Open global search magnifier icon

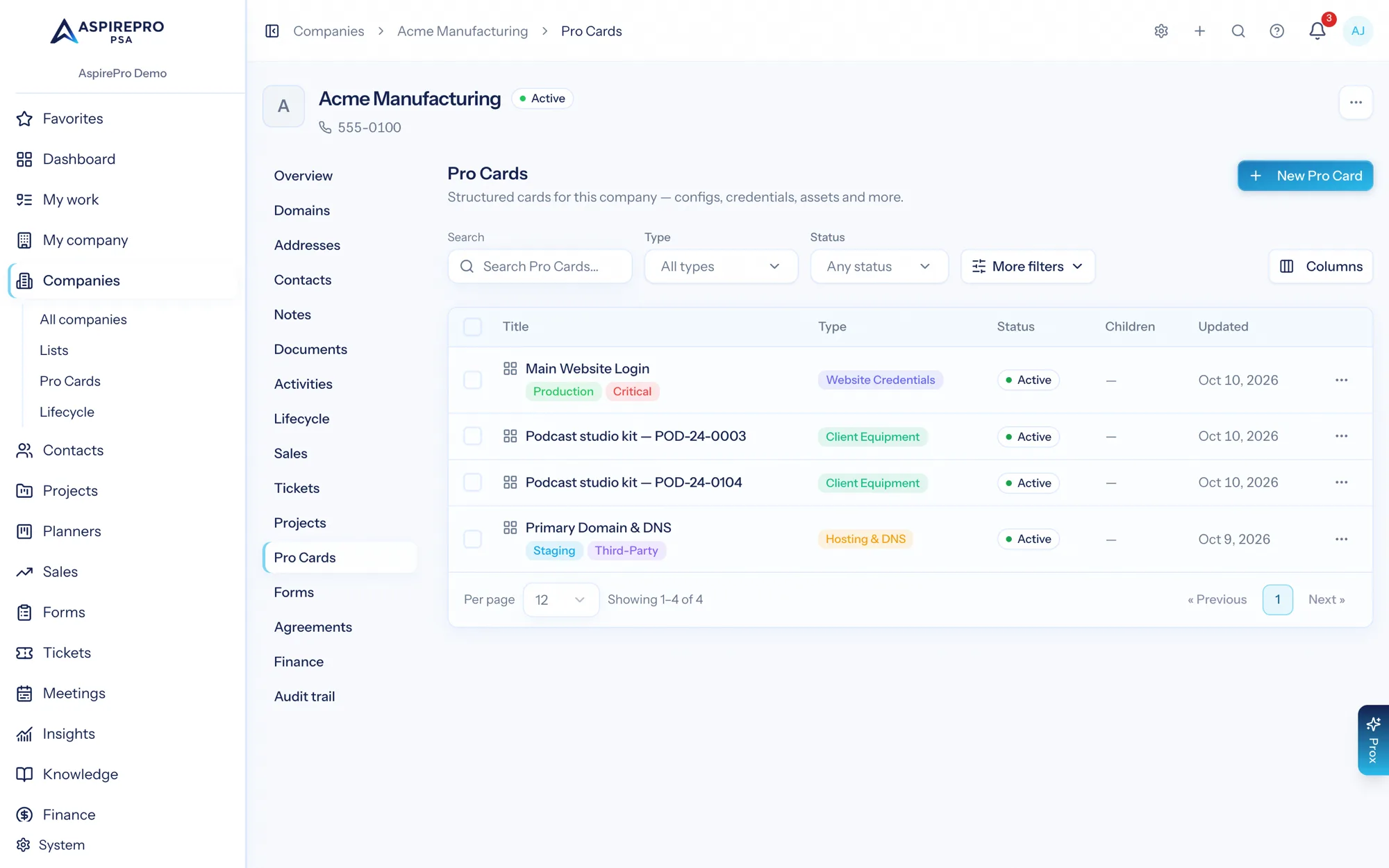click(x=1238, y=31)
